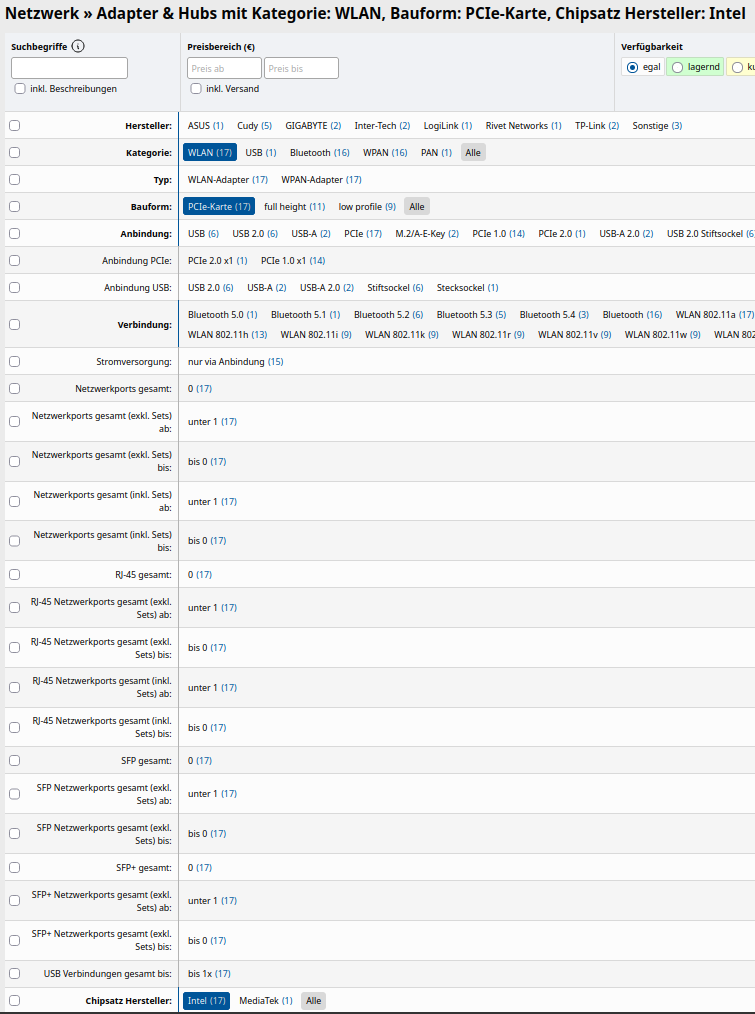
Task: Select WLAN 802.11r filter
Action: [488, 335]
